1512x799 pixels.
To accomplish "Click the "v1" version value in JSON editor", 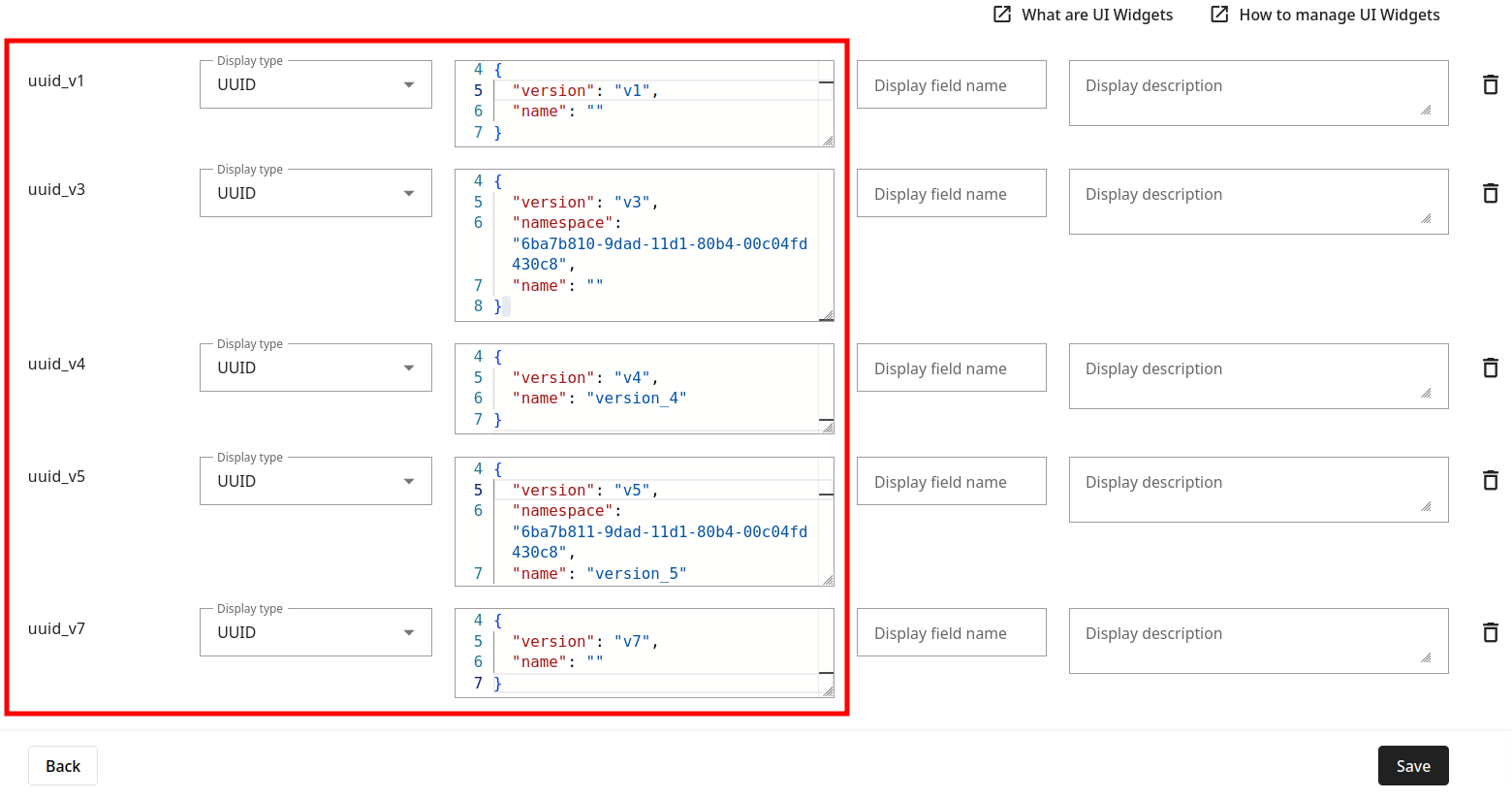I will point(632,91).
